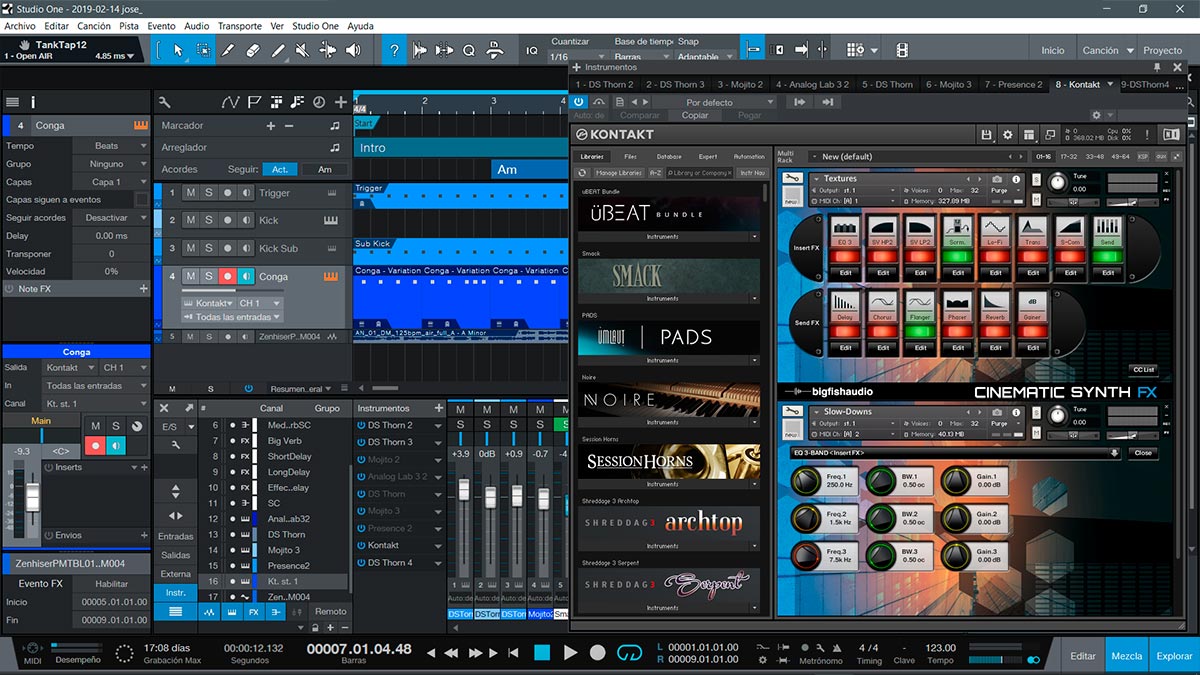This screenshot has width=1200, height=675.
Task: Toggle monitor on the Conga track
Action: (x=246, y=277)
